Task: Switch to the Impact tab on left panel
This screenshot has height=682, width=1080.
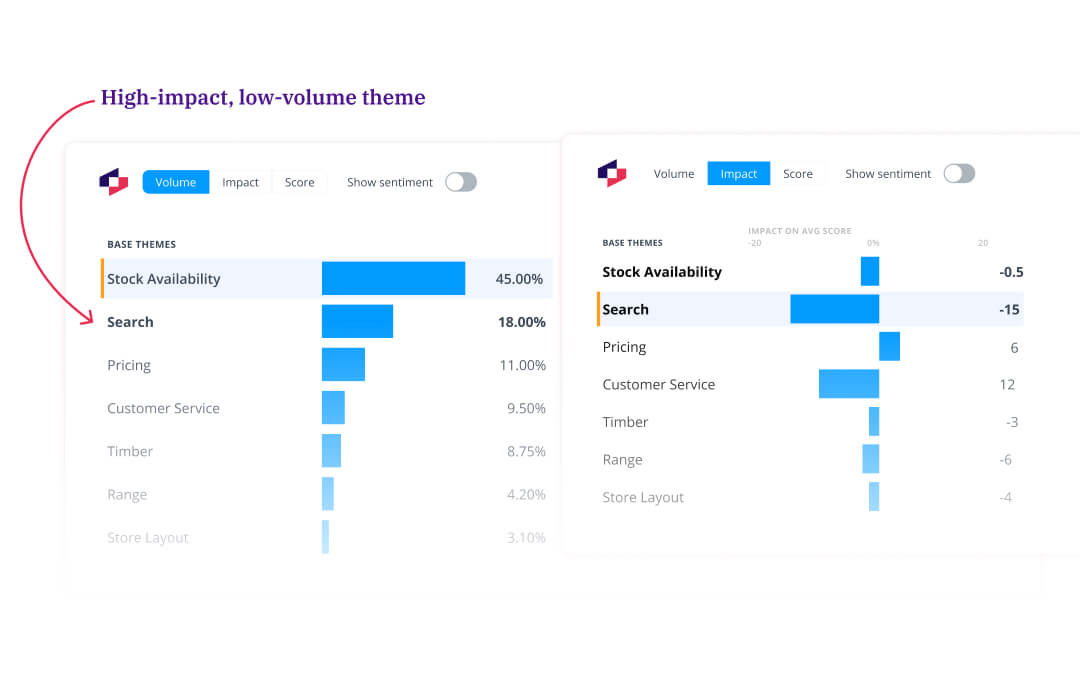Action: [240, 182]
